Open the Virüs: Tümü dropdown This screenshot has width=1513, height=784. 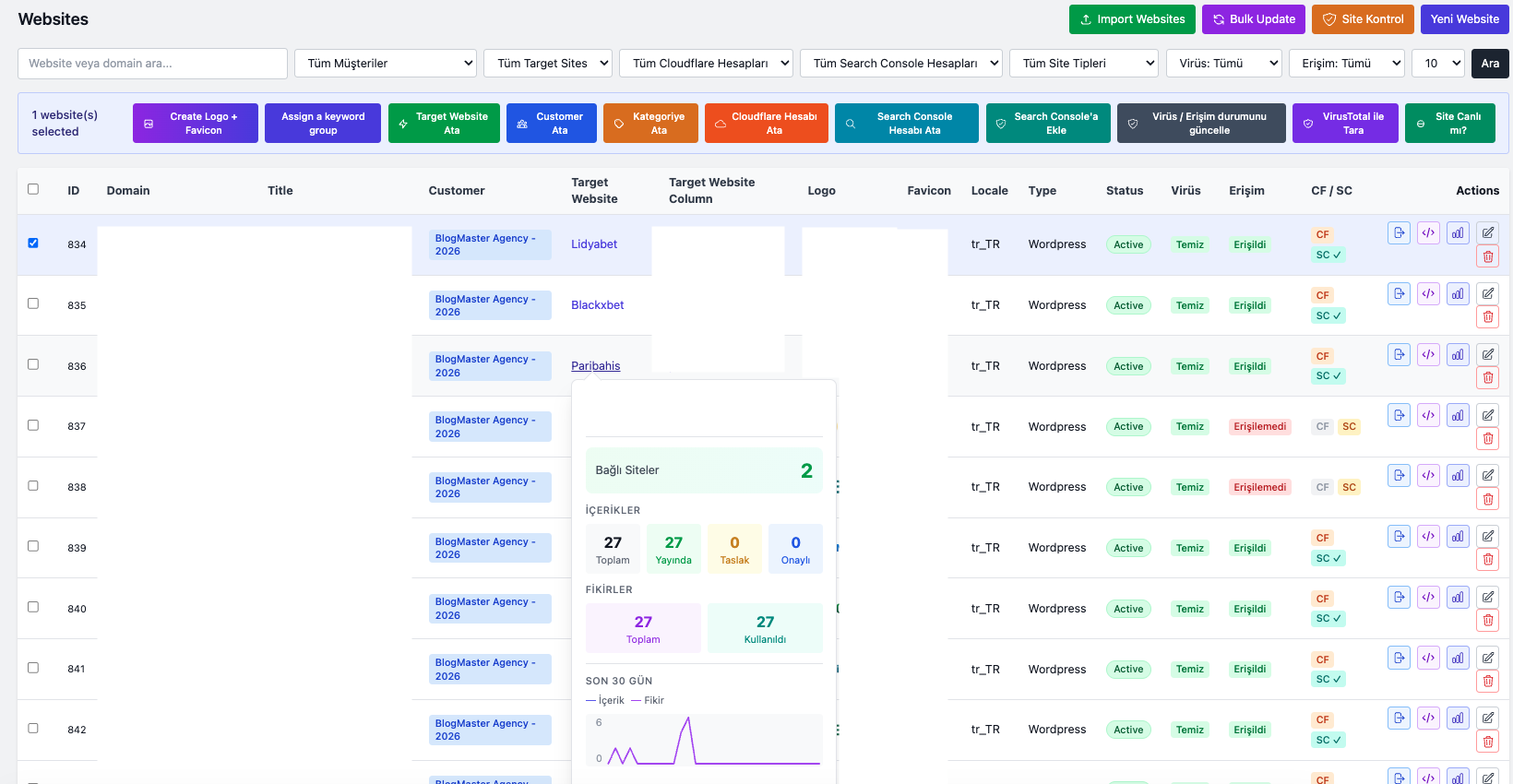(1224, 64)
